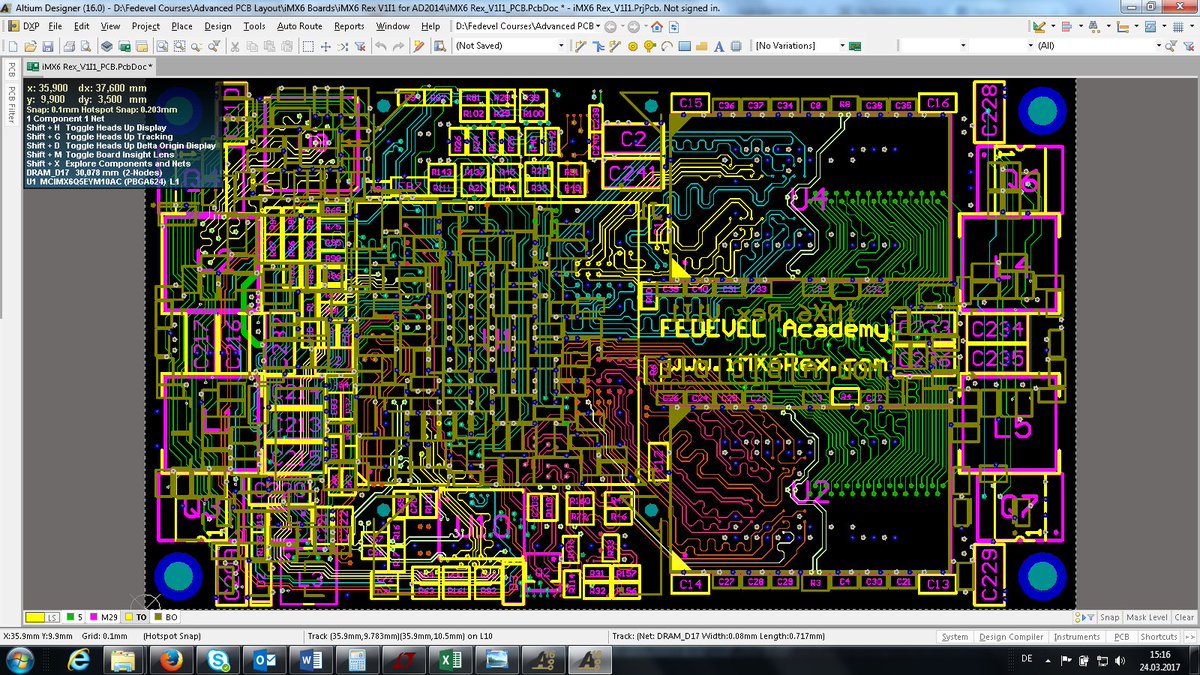The width and height of the screenshot is (1200, 675).
Task: Click the Mask Level button
Action: point(1146,618)
